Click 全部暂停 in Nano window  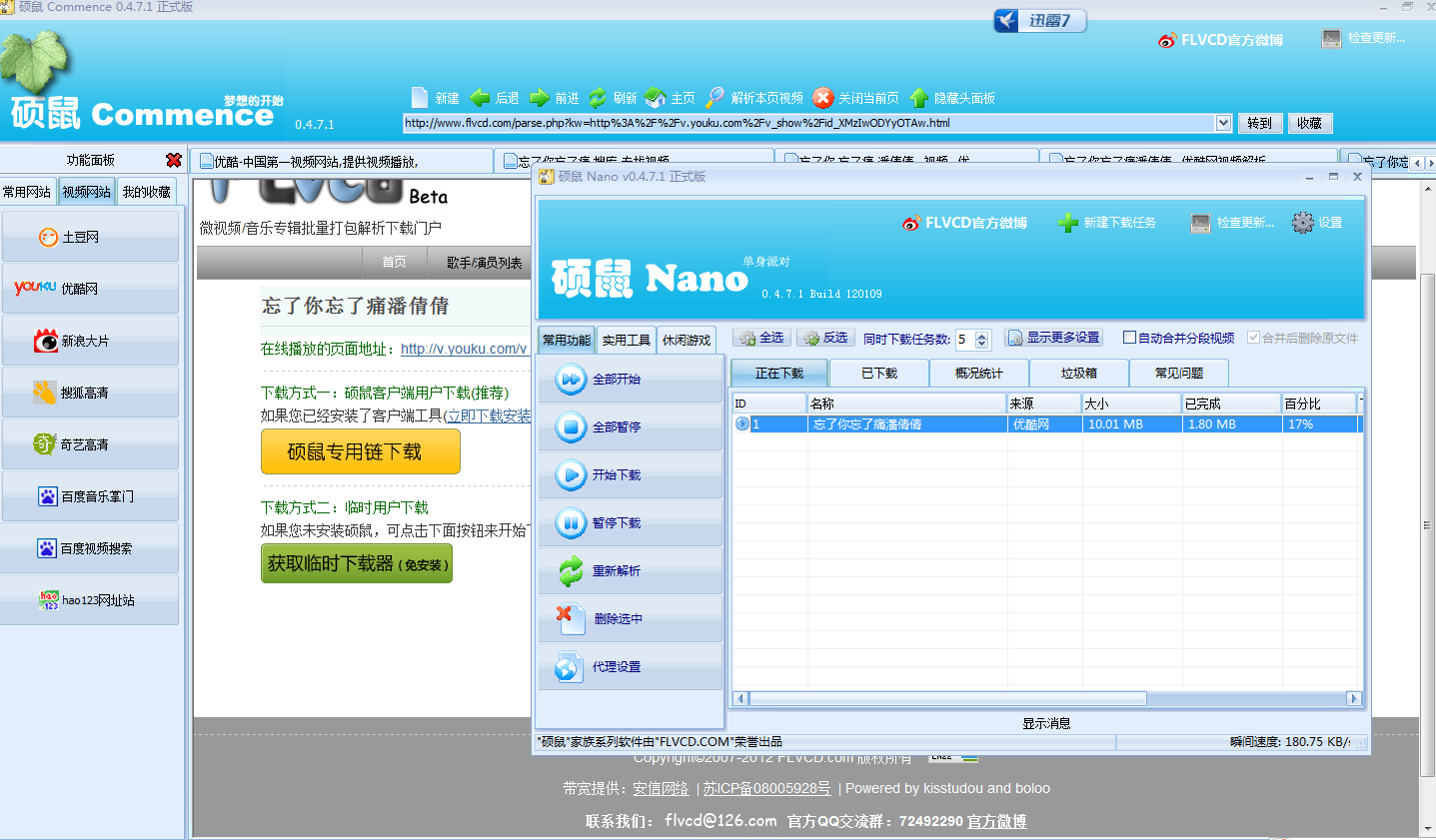630,427
